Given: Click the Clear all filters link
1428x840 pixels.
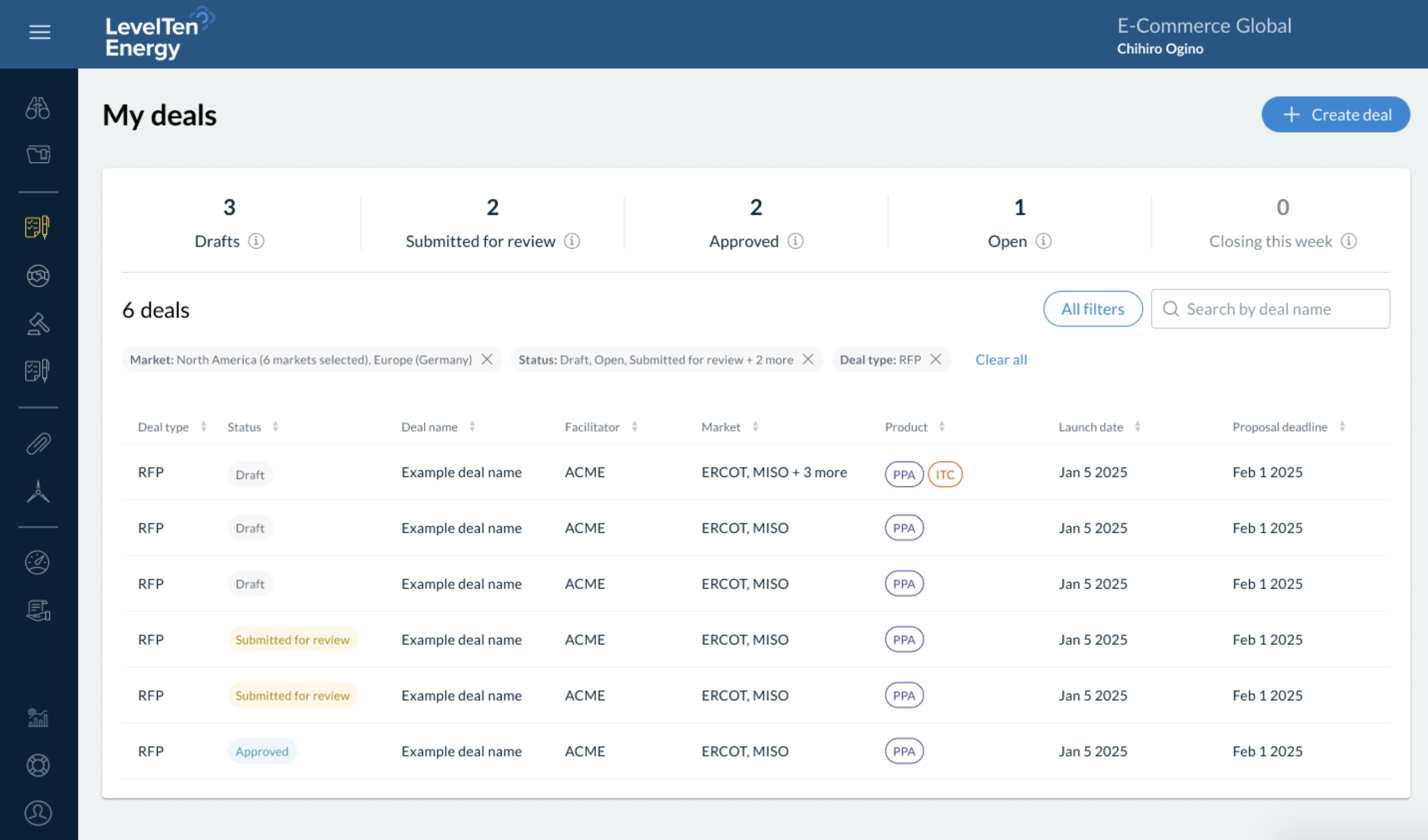Looking at the screenshot, I should 1001,359.
